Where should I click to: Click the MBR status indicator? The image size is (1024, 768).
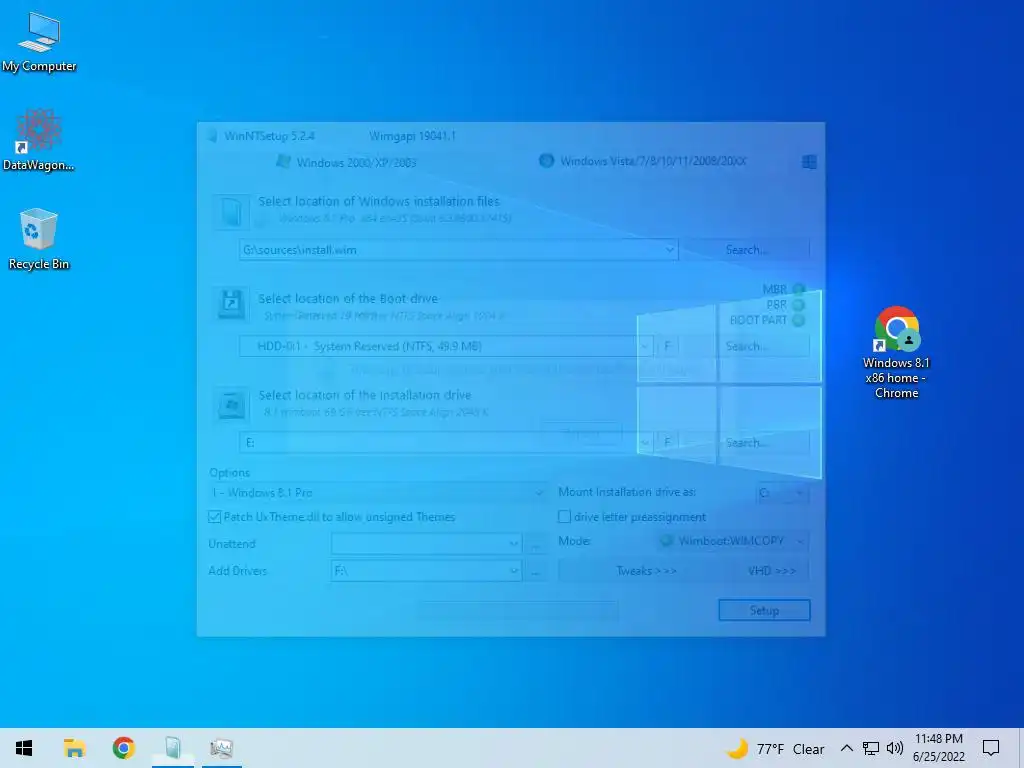pos(798,289)
